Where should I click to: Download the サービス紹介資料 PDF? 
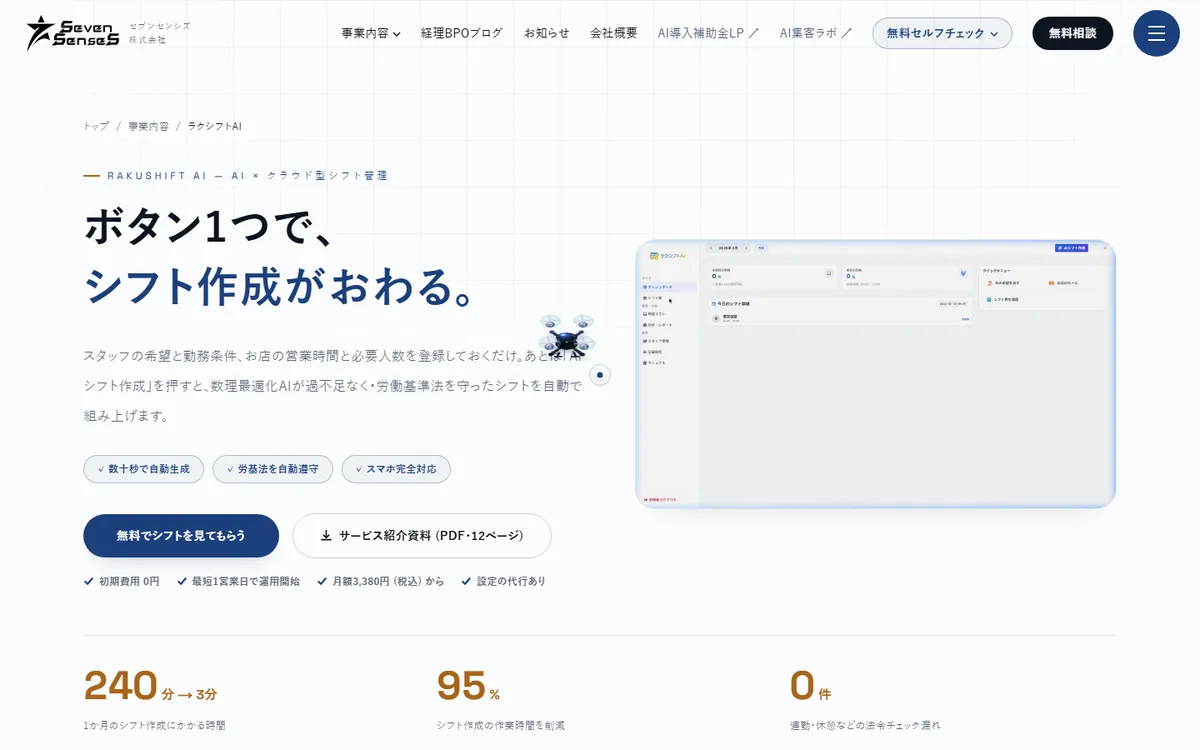[422, 536]
